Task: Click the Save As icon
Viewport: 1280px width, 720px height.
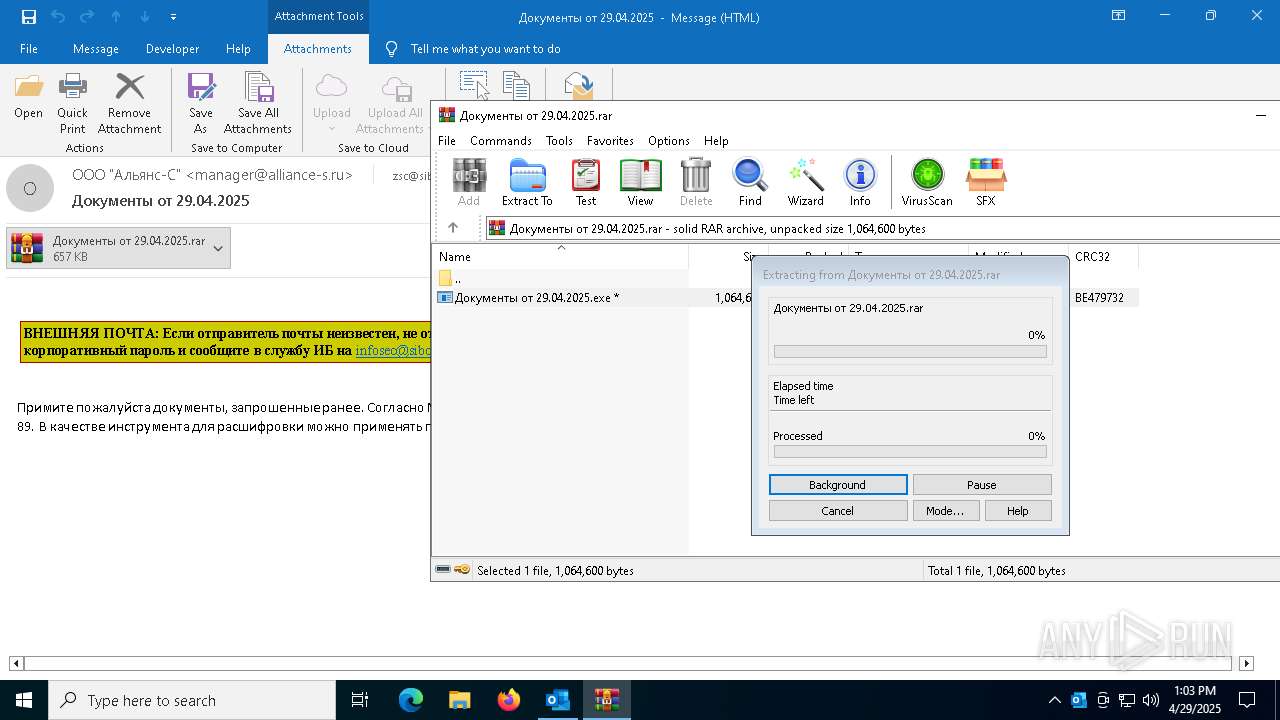Action: [201, 103]
